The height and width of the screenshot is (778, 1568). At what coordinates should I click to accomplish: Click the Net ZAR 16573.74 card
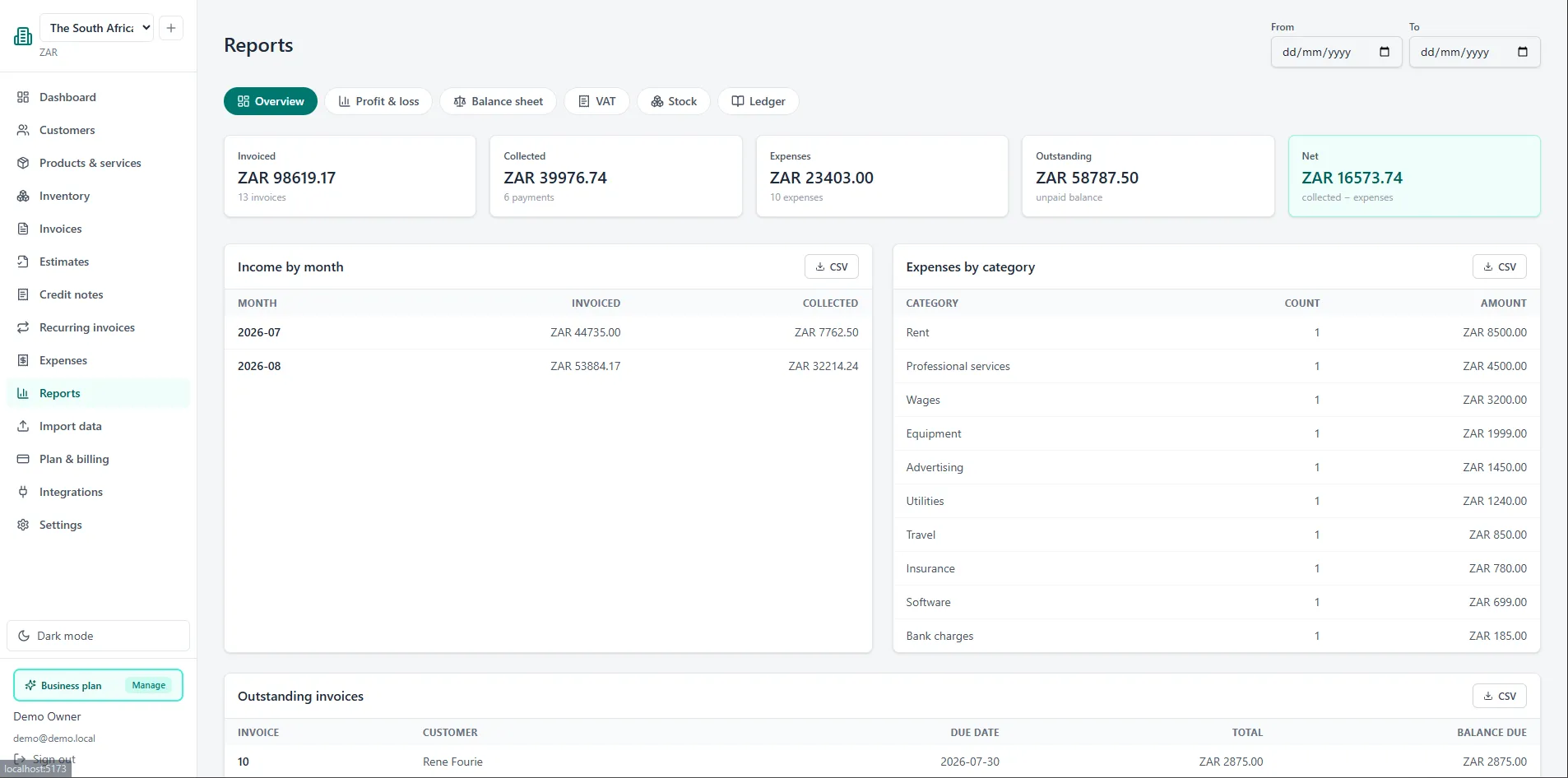coord(1414,176)
